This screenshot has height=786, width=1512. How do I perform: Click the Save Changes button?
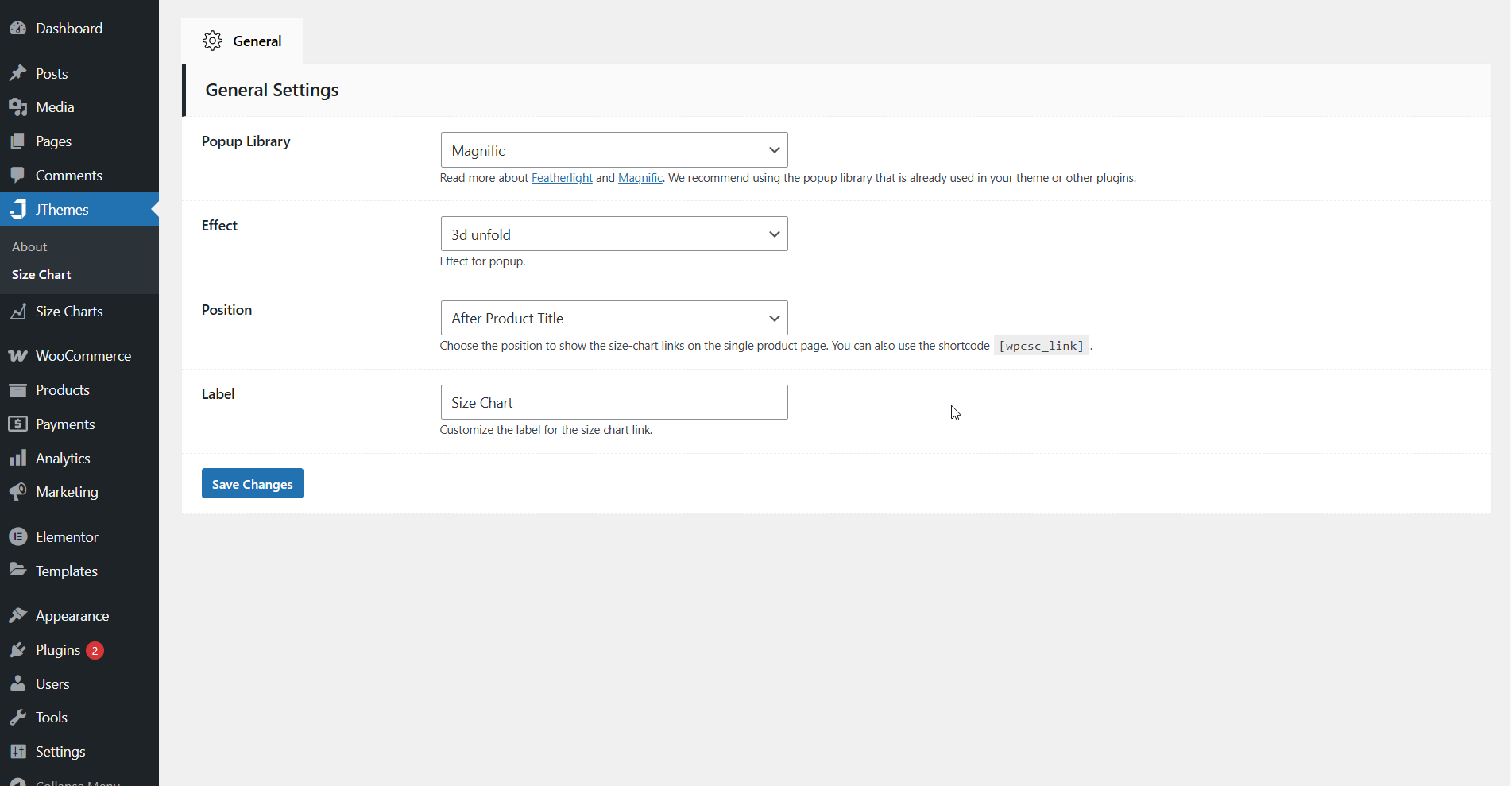pos(252,484)
